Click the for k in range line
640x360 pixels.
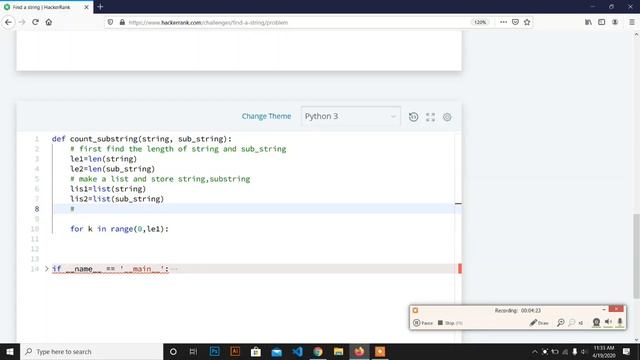click(119, 229)
